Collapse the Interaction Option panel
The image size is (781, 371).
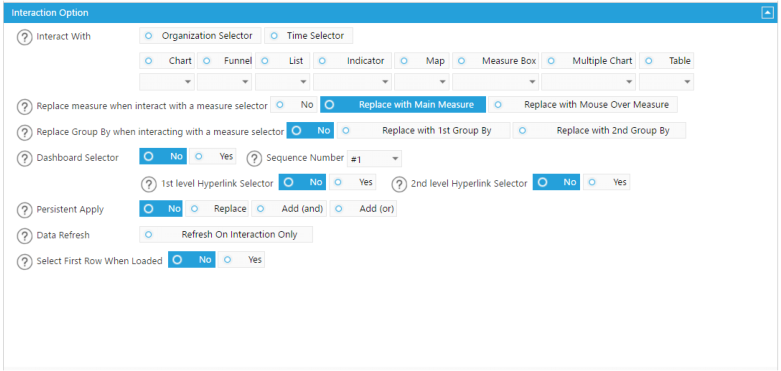[767, 13]
